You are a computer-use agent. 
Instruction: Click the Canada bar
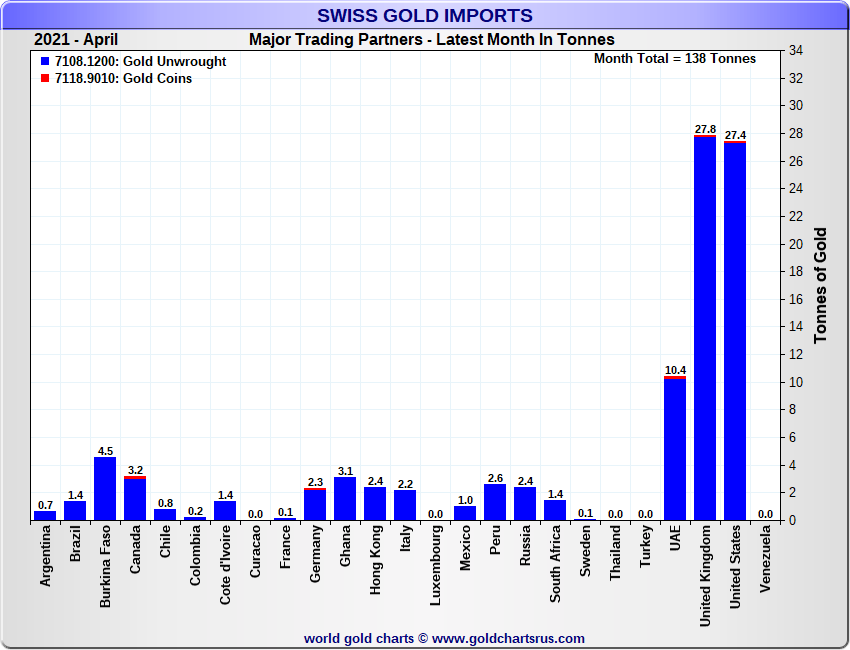135,498
